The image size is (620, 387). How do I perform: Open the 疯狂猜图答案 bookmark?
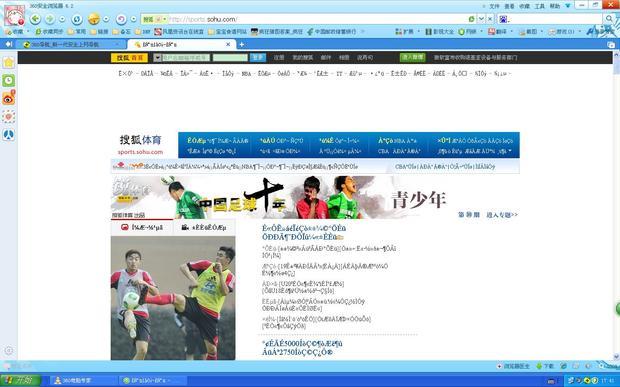click(x=277, y=31)
